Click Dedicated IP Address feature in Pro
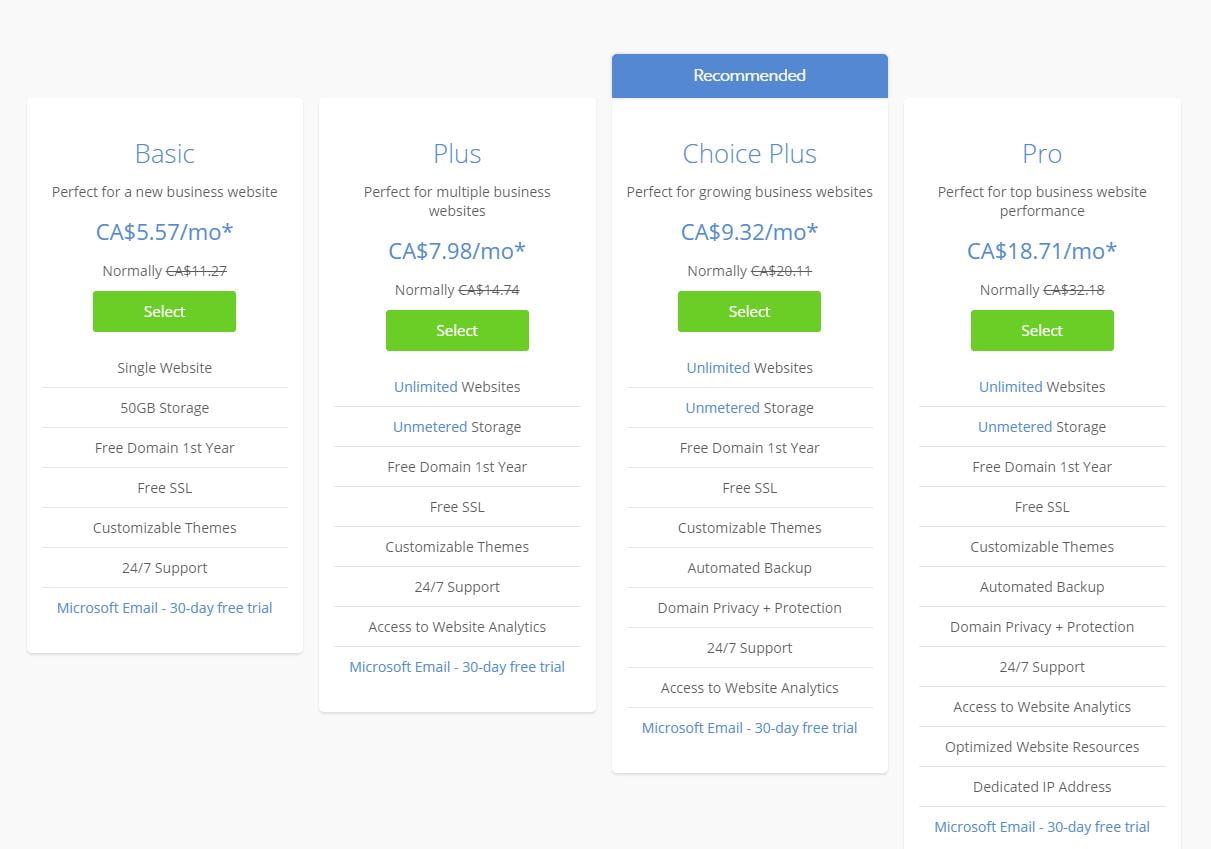The width and height of the screenshot is (1211, 849). [x=1042, y=786]
